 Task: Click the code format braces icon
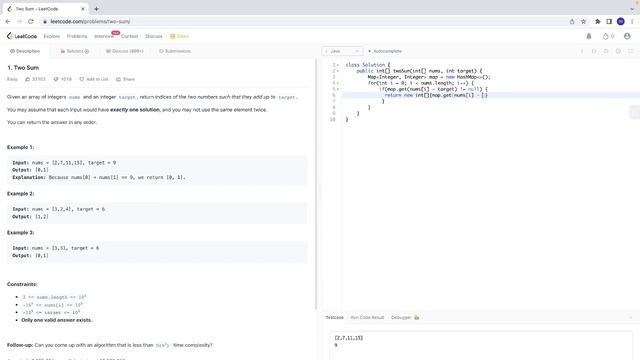click(594, 51)
